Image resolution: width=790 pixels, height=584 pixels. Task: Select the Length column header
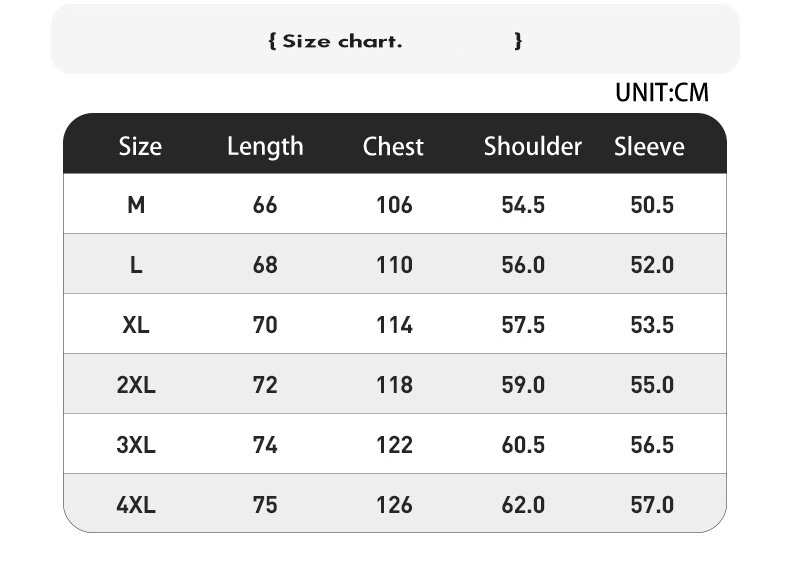pos(265,146)
